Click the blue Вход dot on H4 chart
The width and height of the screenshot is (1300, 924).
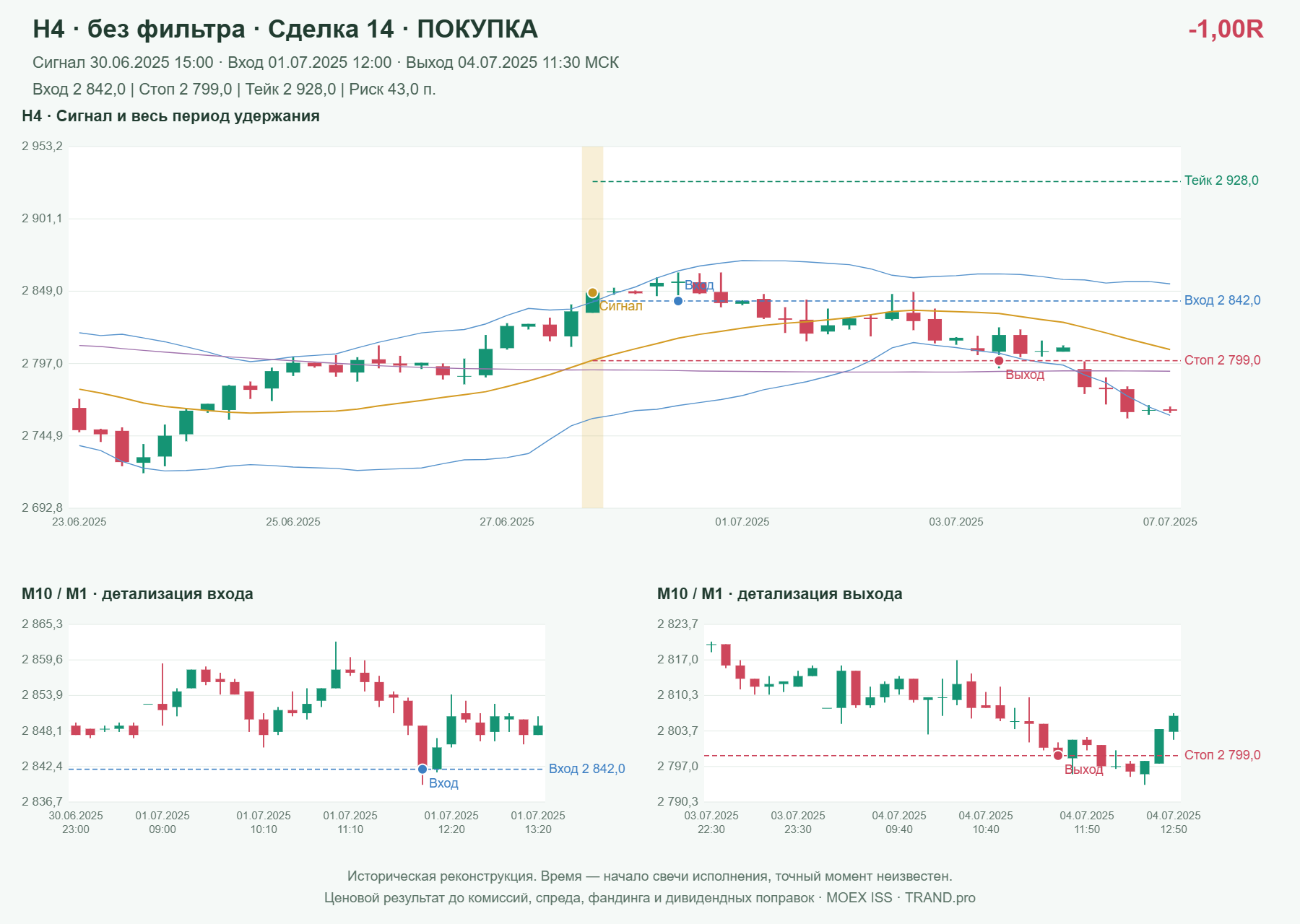(678, 301)
